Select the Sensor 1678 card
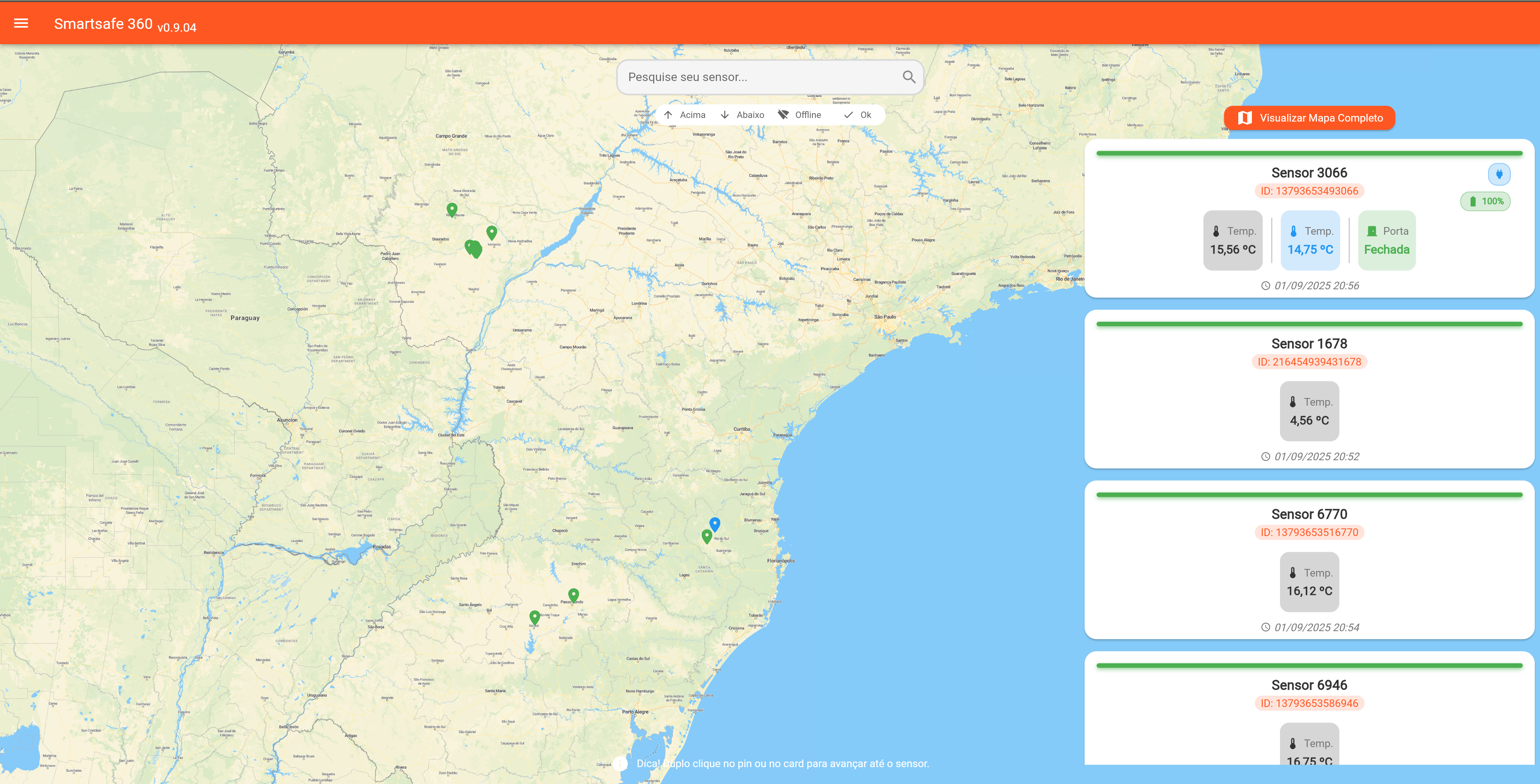The height and width of the screenshot is (784, 1540). click(x=1309, y=389)
